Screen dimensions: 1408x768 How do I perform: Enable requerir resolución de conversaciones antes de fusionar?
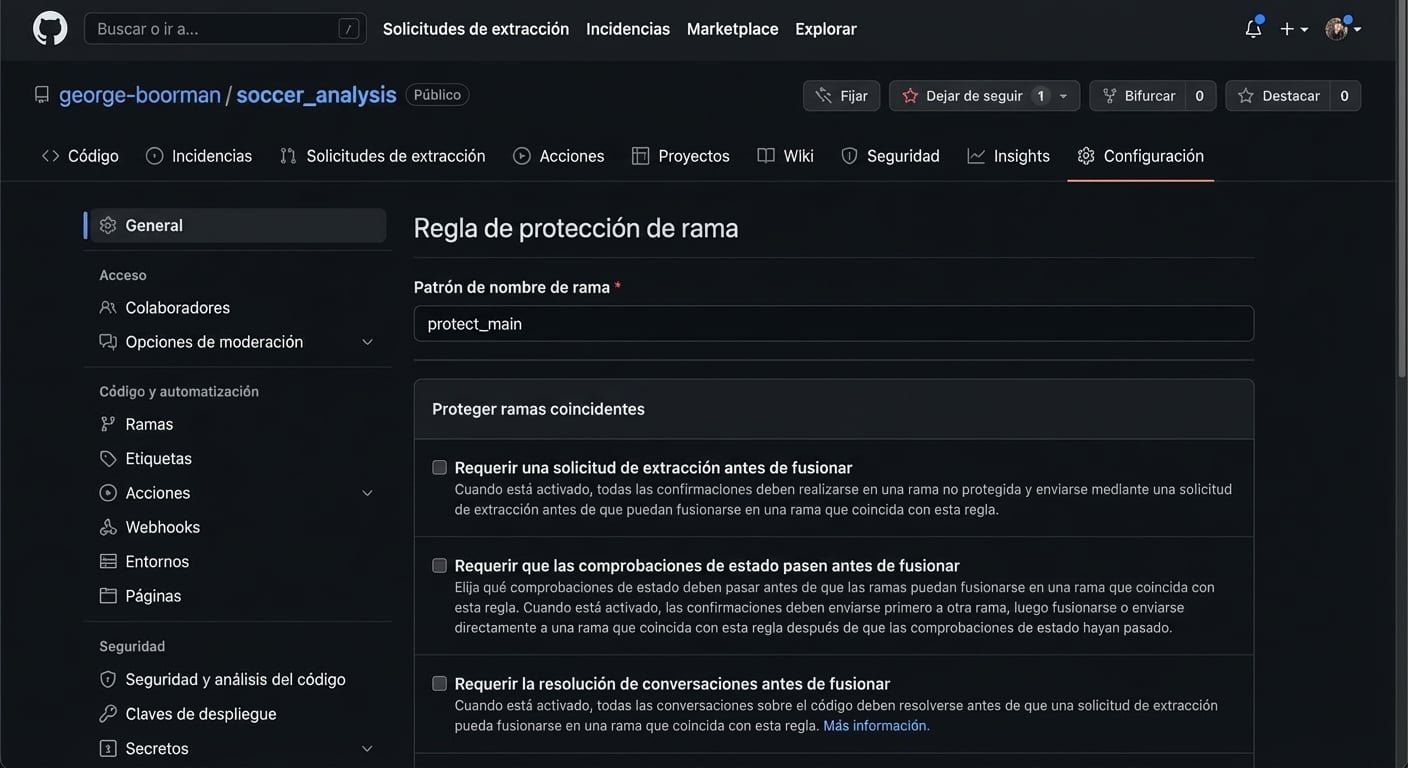pos(437,680)
